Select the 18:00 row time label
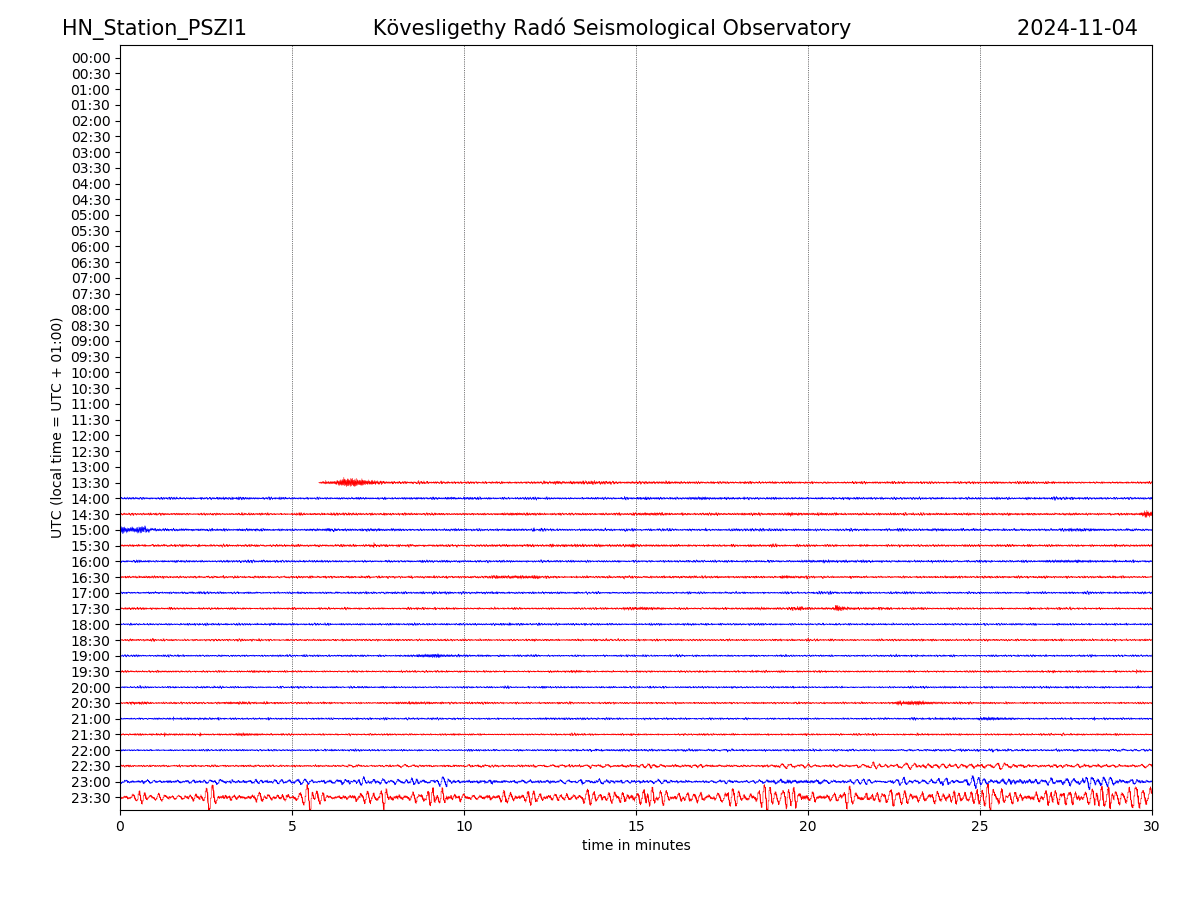The image size is (1200, 900). 90,625
